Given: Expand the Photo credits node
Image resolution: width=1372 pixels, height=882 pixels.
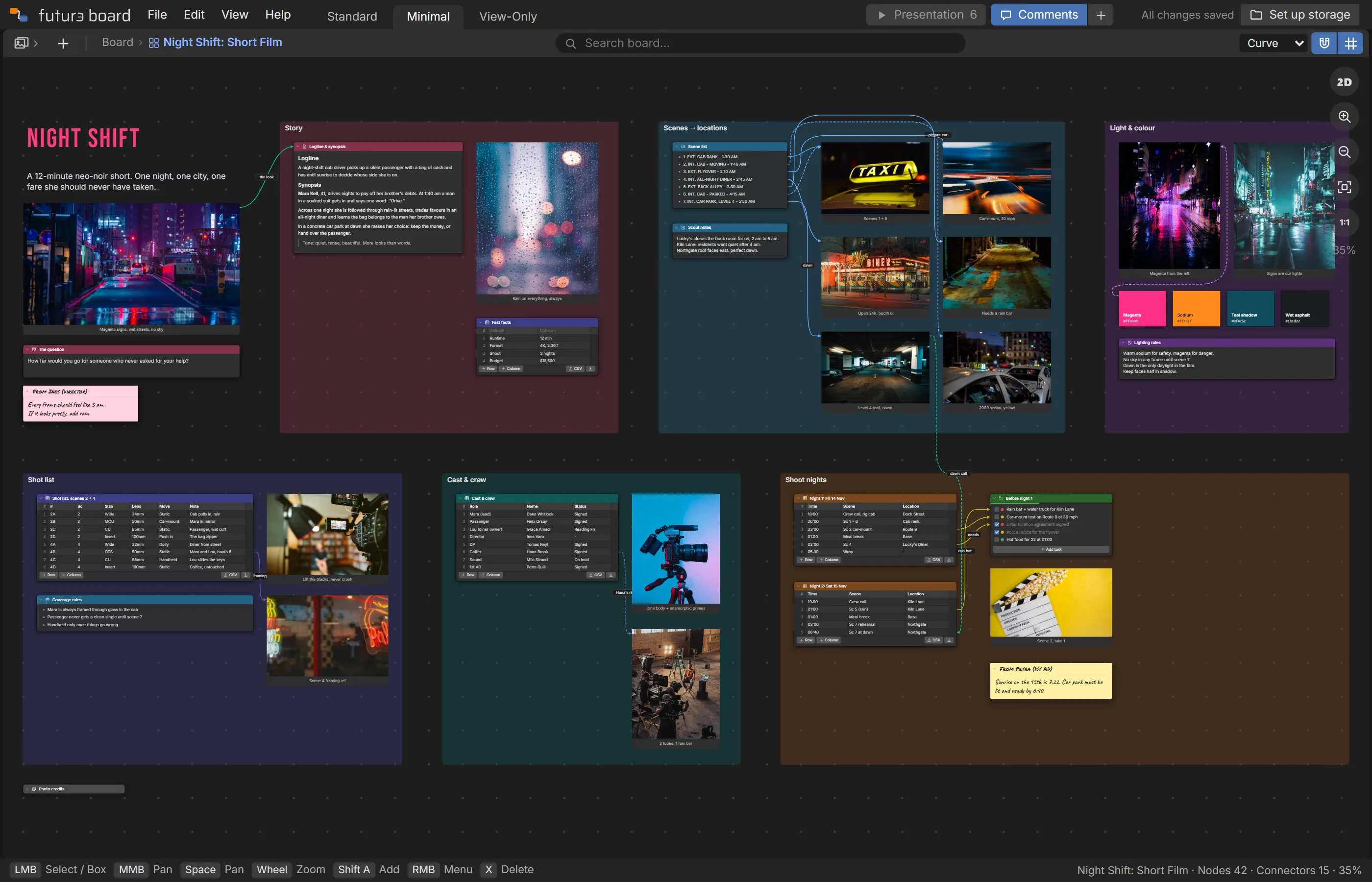Looking at the screenshot, I should [27, 789].
